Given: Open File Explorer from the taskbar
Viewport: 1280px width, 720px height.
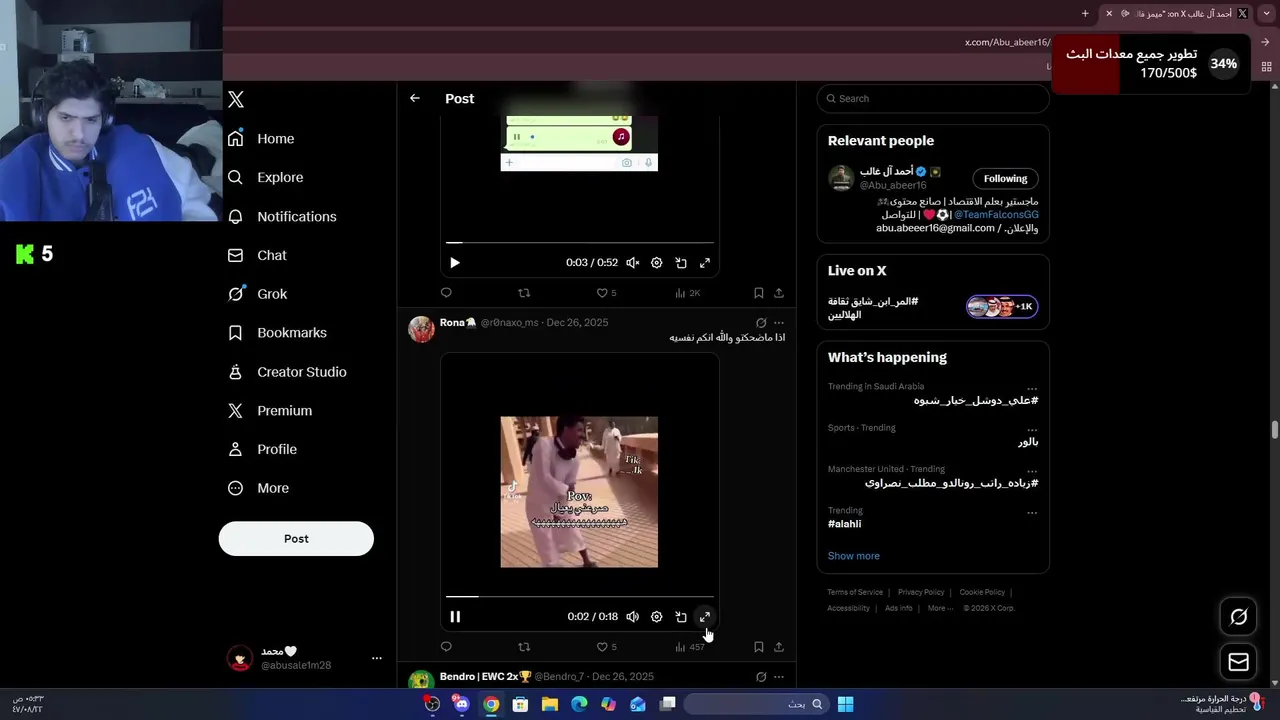Looking at the screenshot, I should click(x=550, y=704).
